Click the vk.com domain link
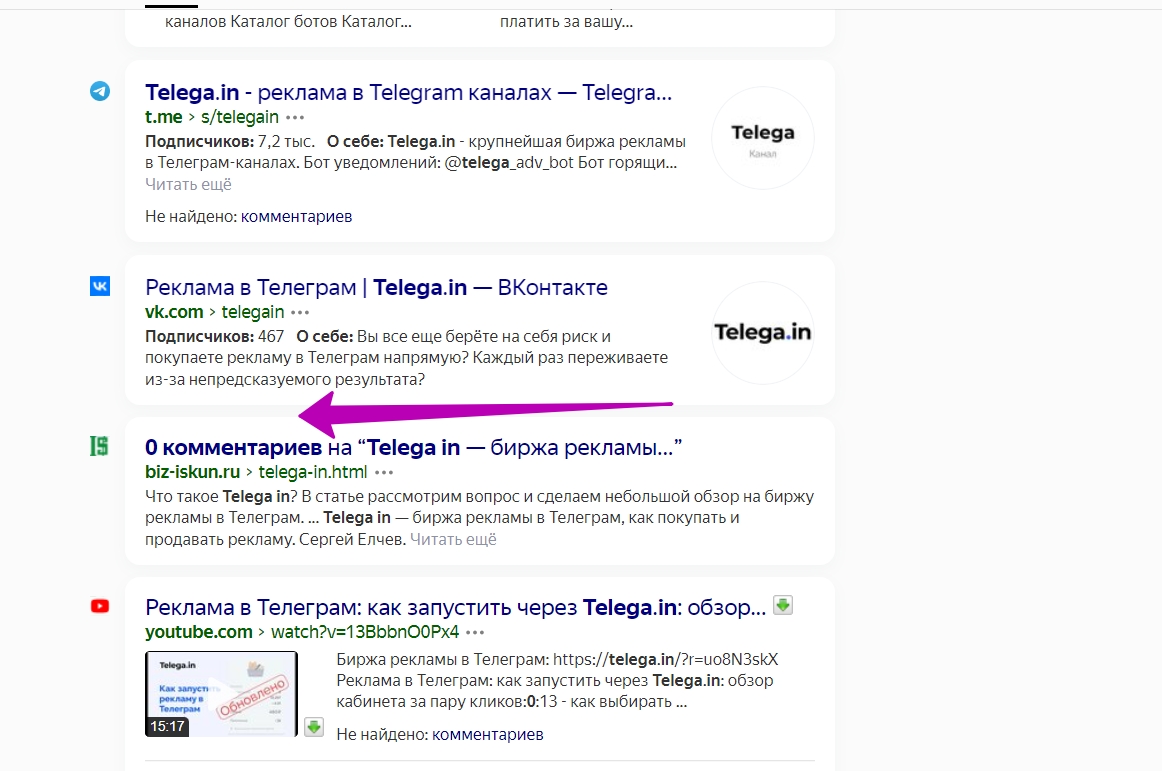Image resolution: width=1162 pixels, height=771 pixels. (174, 312)
